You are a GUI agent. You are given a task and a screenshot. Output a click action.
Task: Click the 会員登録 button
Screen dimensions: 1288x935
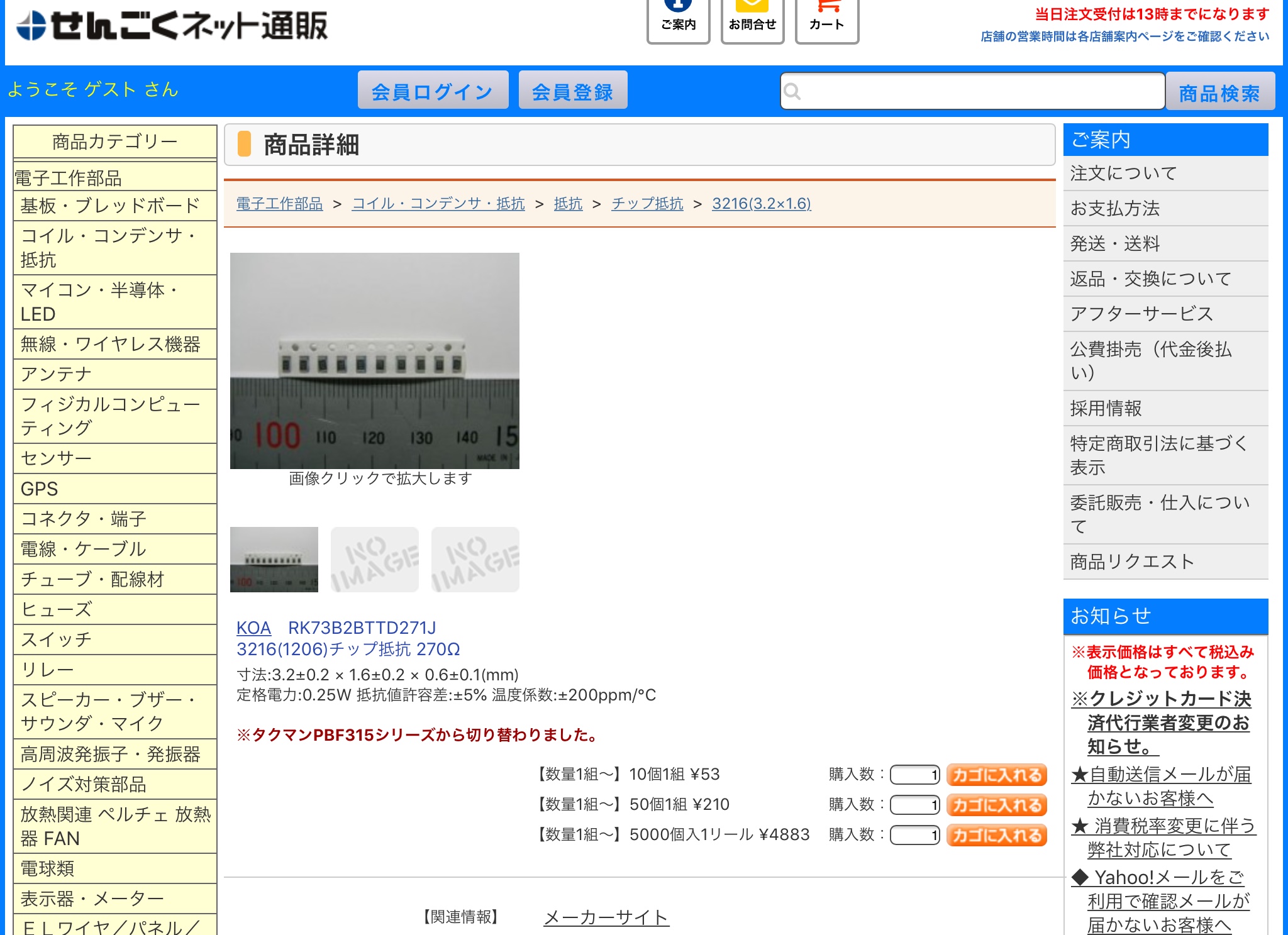pyautogui.click(x=573, y=90)
